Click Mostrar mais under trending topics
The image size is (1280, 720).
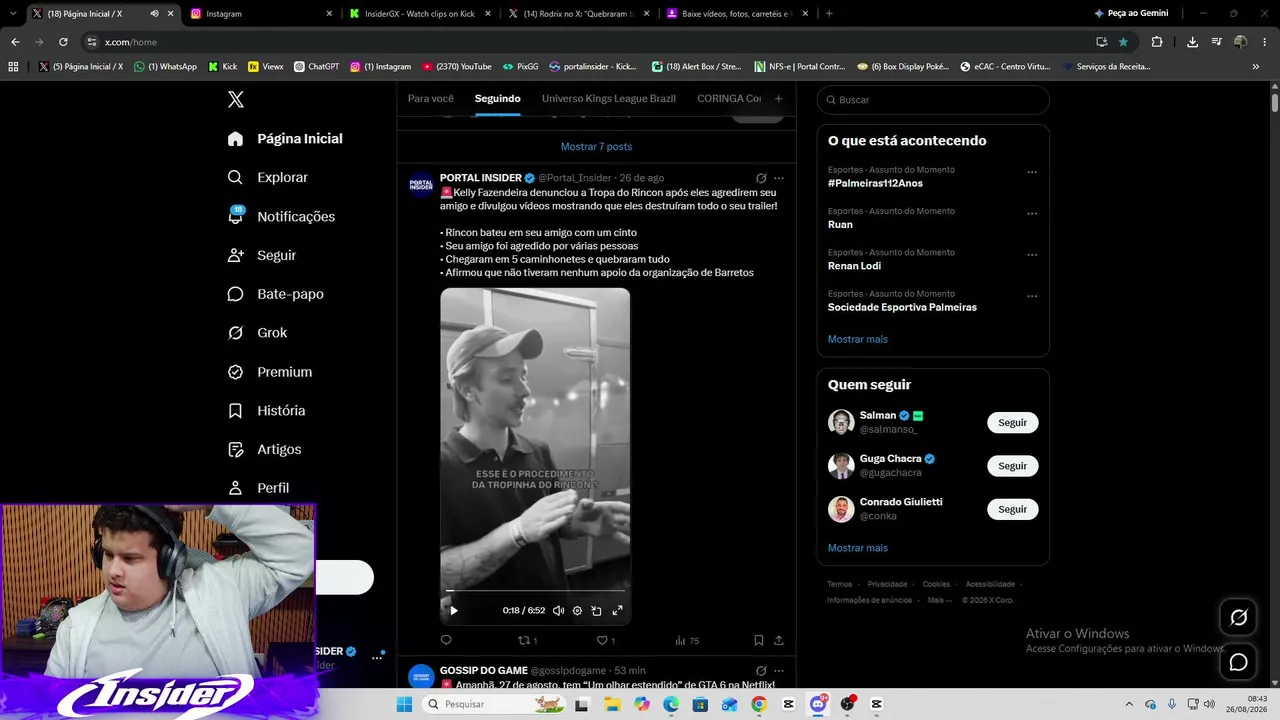pos(858,339)
